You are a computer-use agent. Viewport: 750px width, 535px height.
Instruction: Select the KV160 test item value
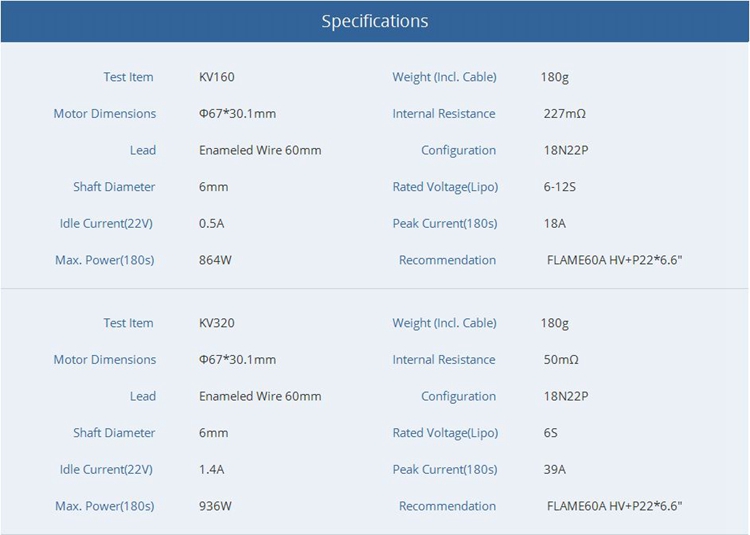click(217, 77)
